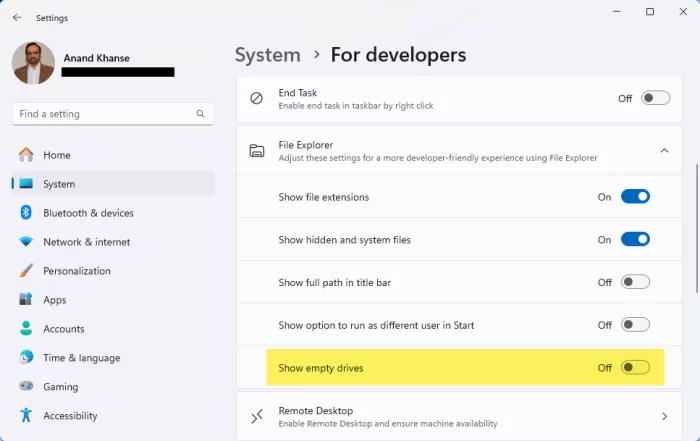Click the File Explorer heading text

click(306, 145)
